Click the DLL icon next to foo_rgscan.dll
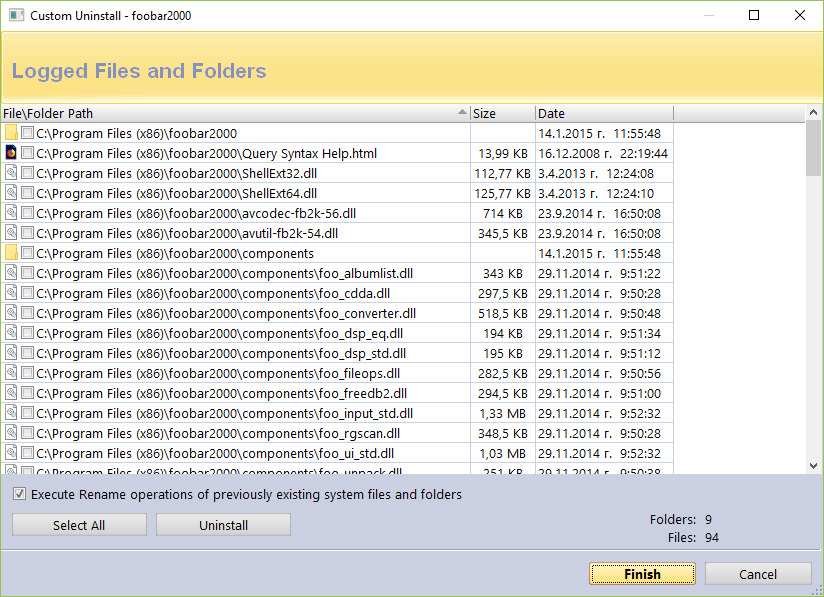The width and height of the screenshot is (824, 597). point(11,433)
